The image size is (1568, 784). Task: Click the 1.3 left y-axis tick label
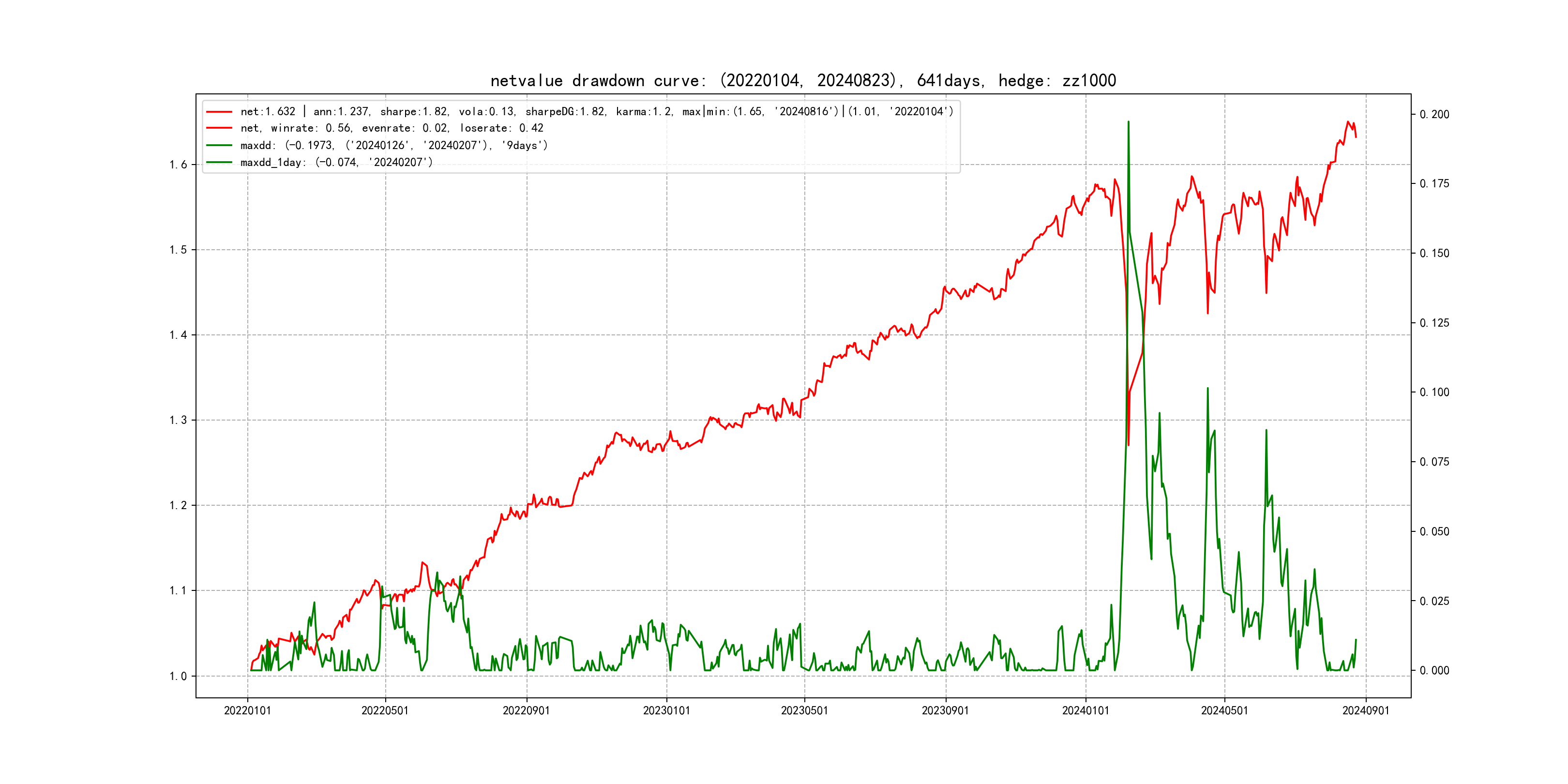pyautogui.click(x=178, y=421)
